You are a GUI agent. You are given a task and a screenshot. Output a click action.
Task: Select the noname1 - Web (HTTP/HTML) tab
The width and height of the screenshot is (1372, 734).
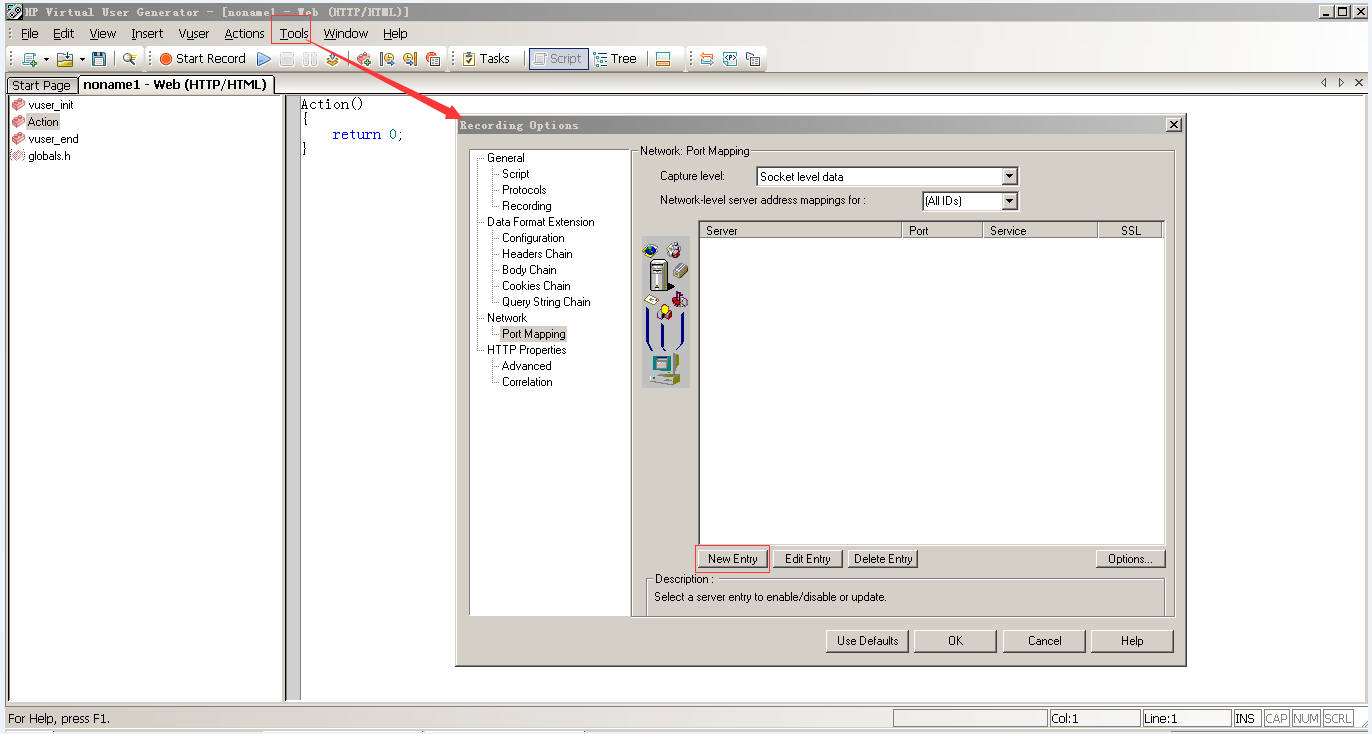(175, 84)
